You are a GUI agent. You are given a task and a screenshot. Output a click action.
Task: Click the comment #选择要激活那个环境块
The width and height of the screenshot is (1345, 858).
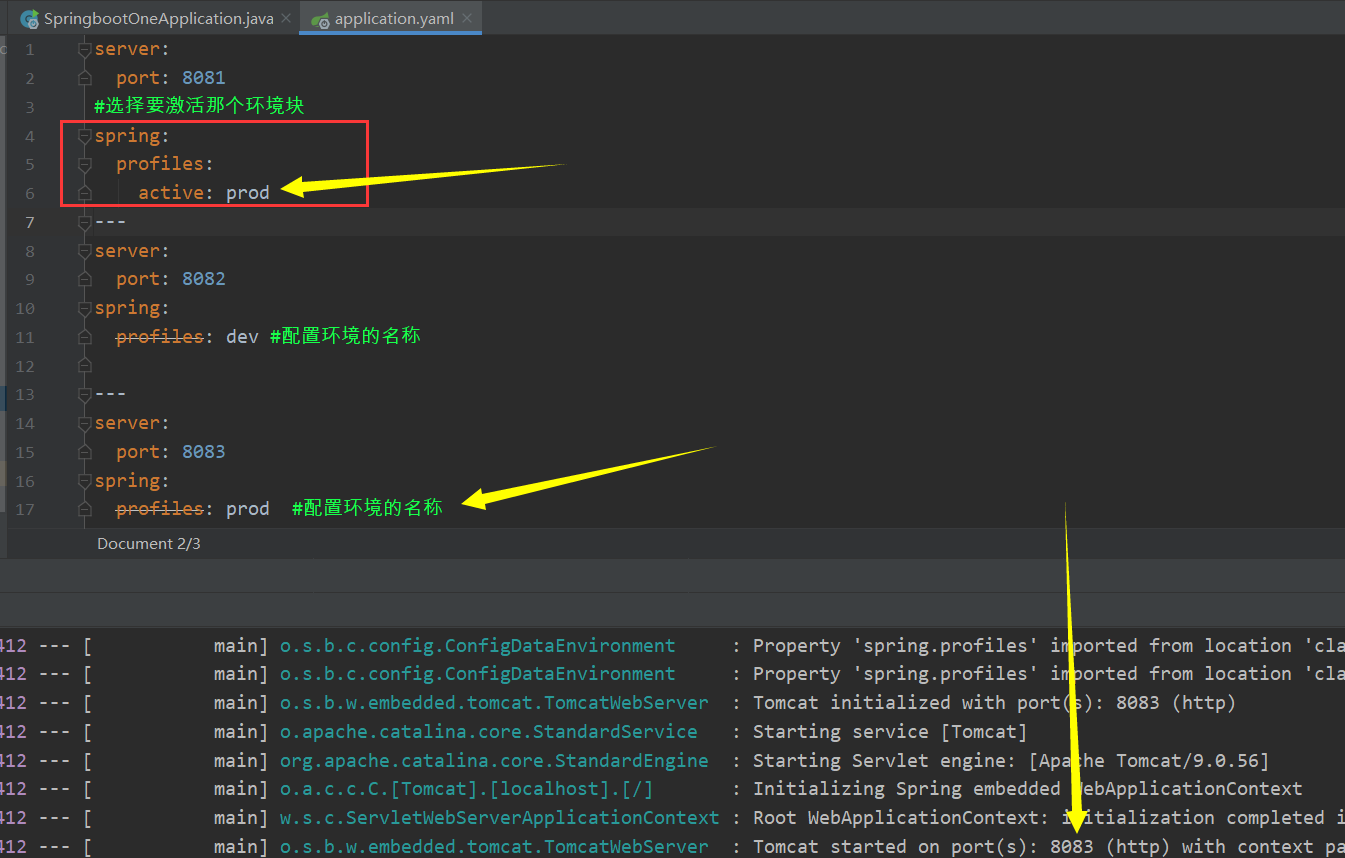(199, 106)
